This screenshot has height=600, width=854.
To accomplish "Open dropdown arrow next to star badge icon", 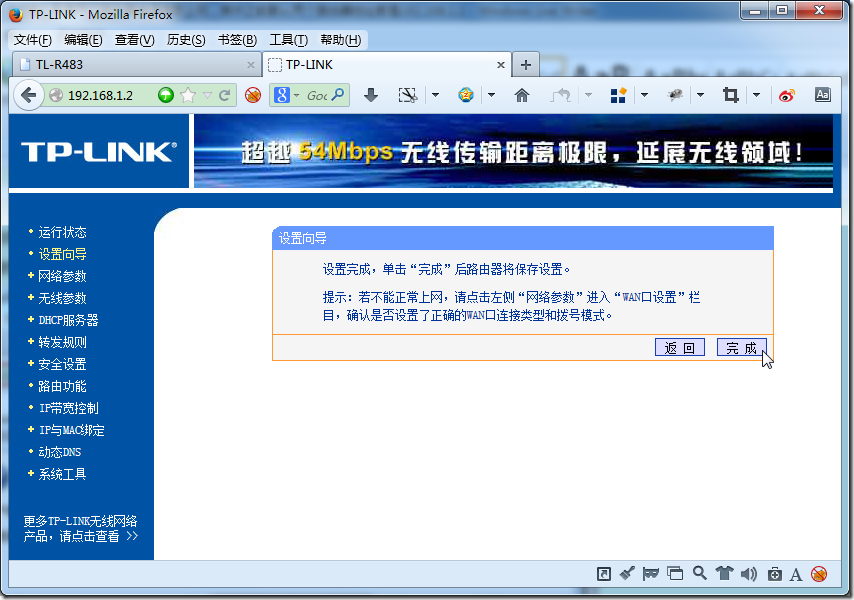I will (491, 95).
